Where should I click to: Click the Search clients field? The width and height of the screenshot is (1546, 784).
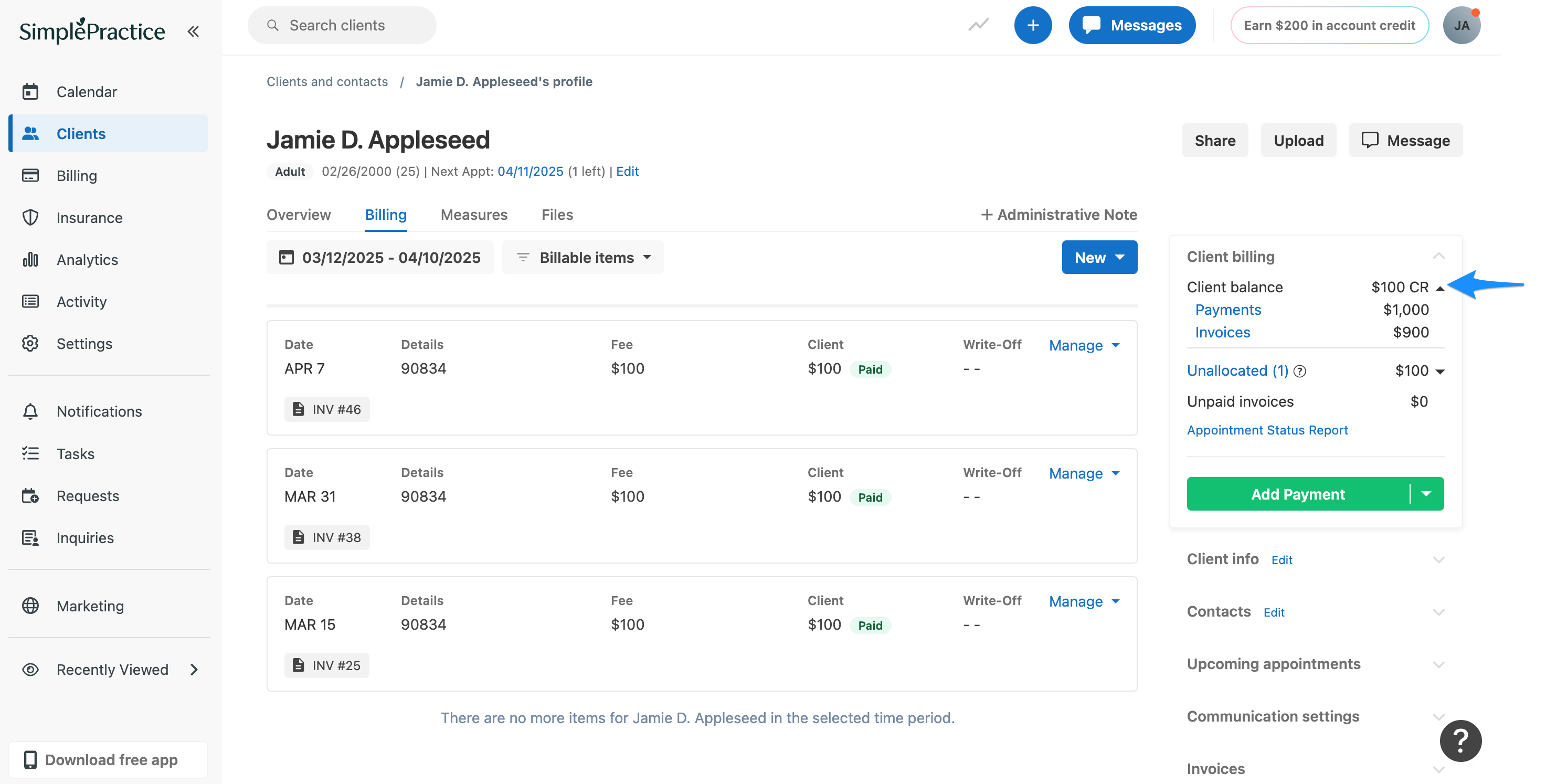click(342, 25)
